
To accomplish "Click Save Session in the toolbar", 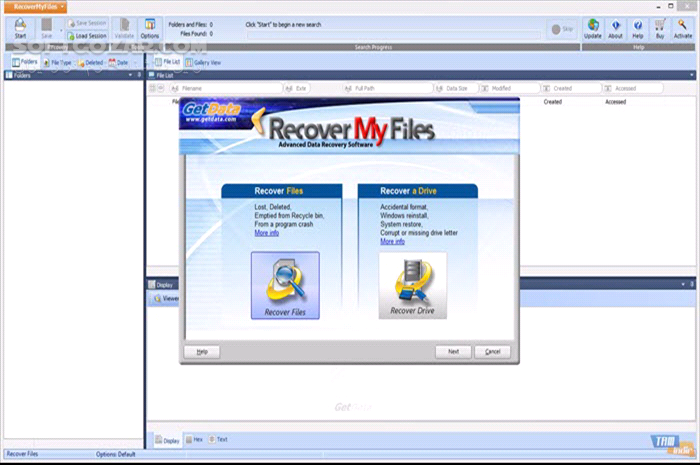I will click(x=87, y=23).
